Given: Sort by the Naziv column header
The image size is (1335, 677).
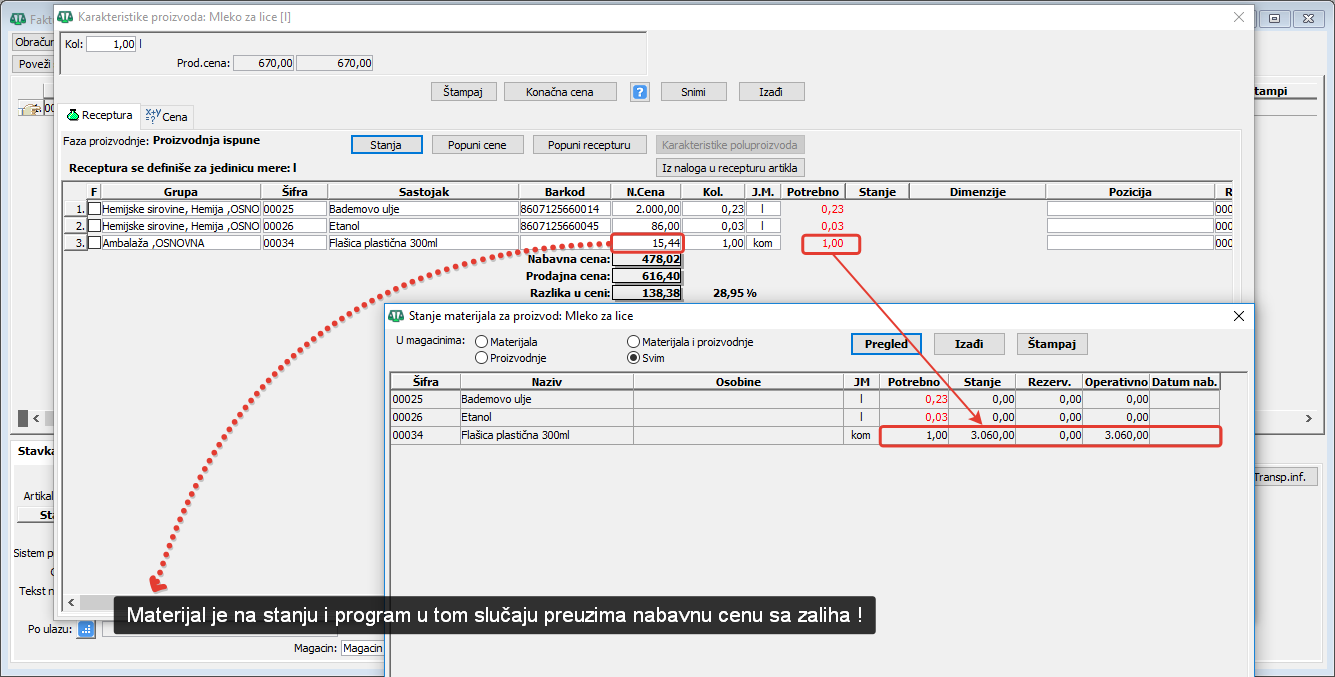Looking at the screenshot, I should 547,382.
